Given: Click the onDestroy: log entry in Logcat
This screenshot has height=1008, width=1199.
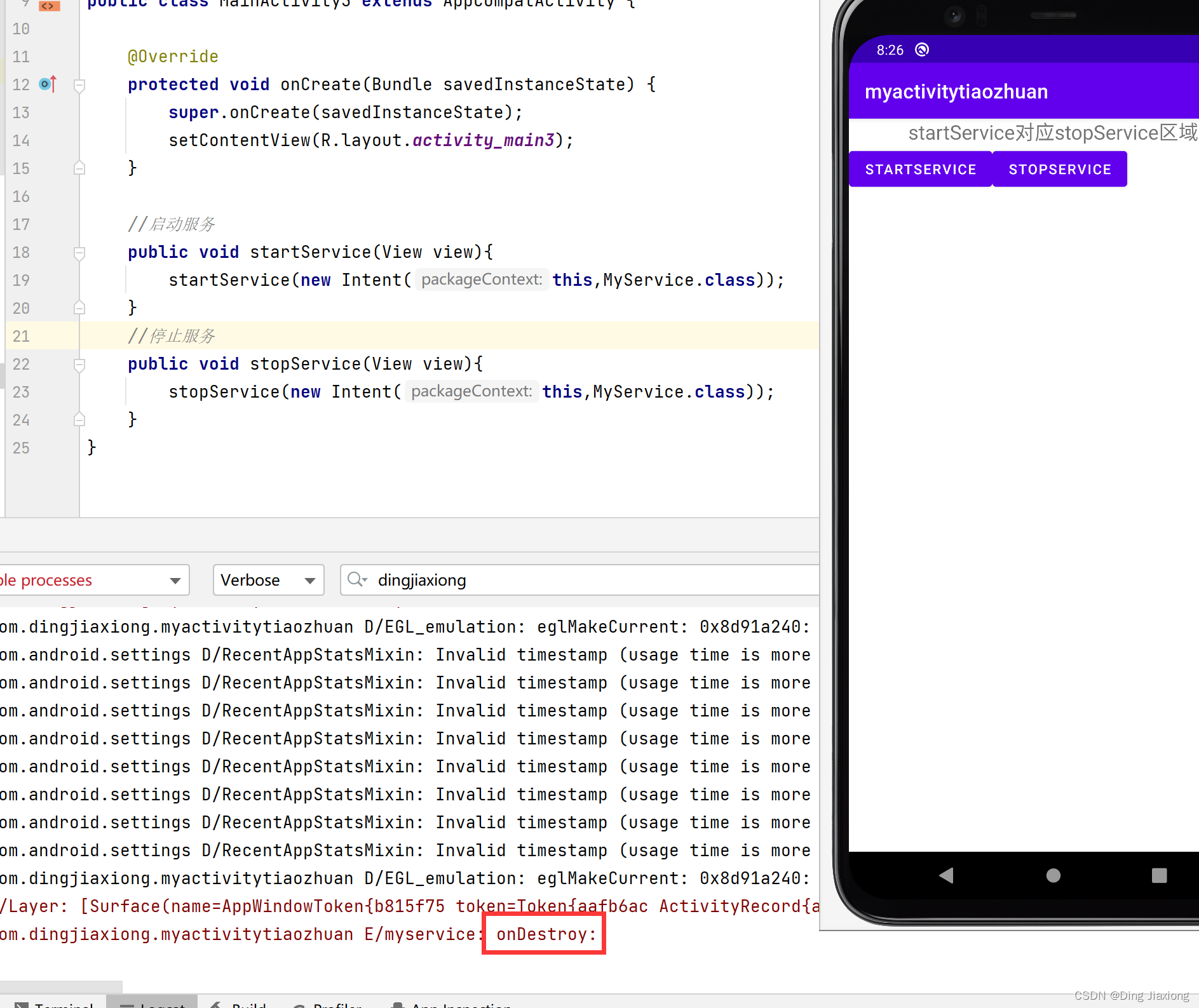Looking at the screenshot, I should point(546,934).
